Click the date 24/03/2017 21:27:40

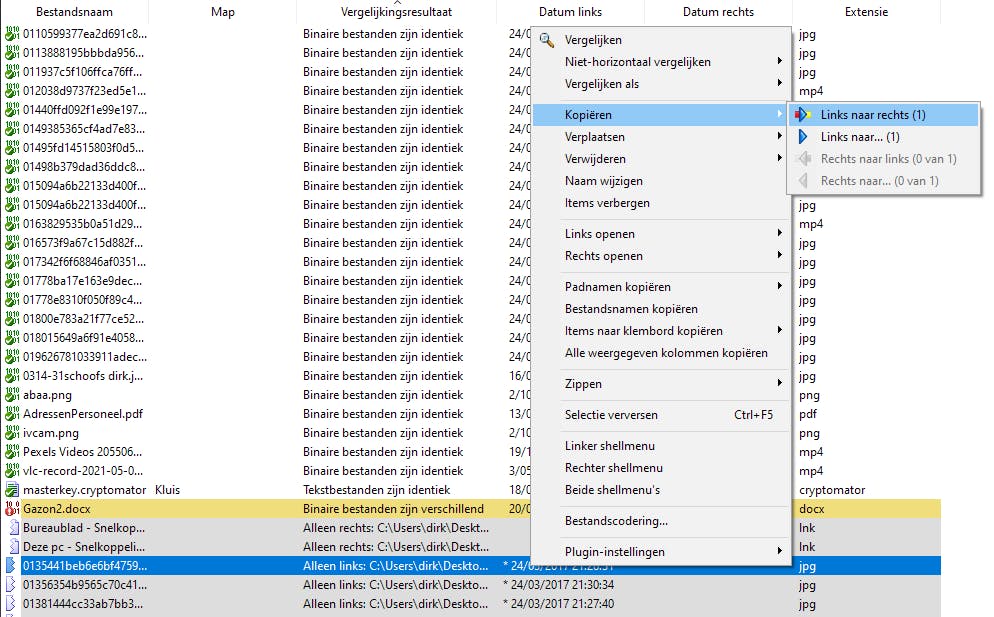tap(562, 604)
